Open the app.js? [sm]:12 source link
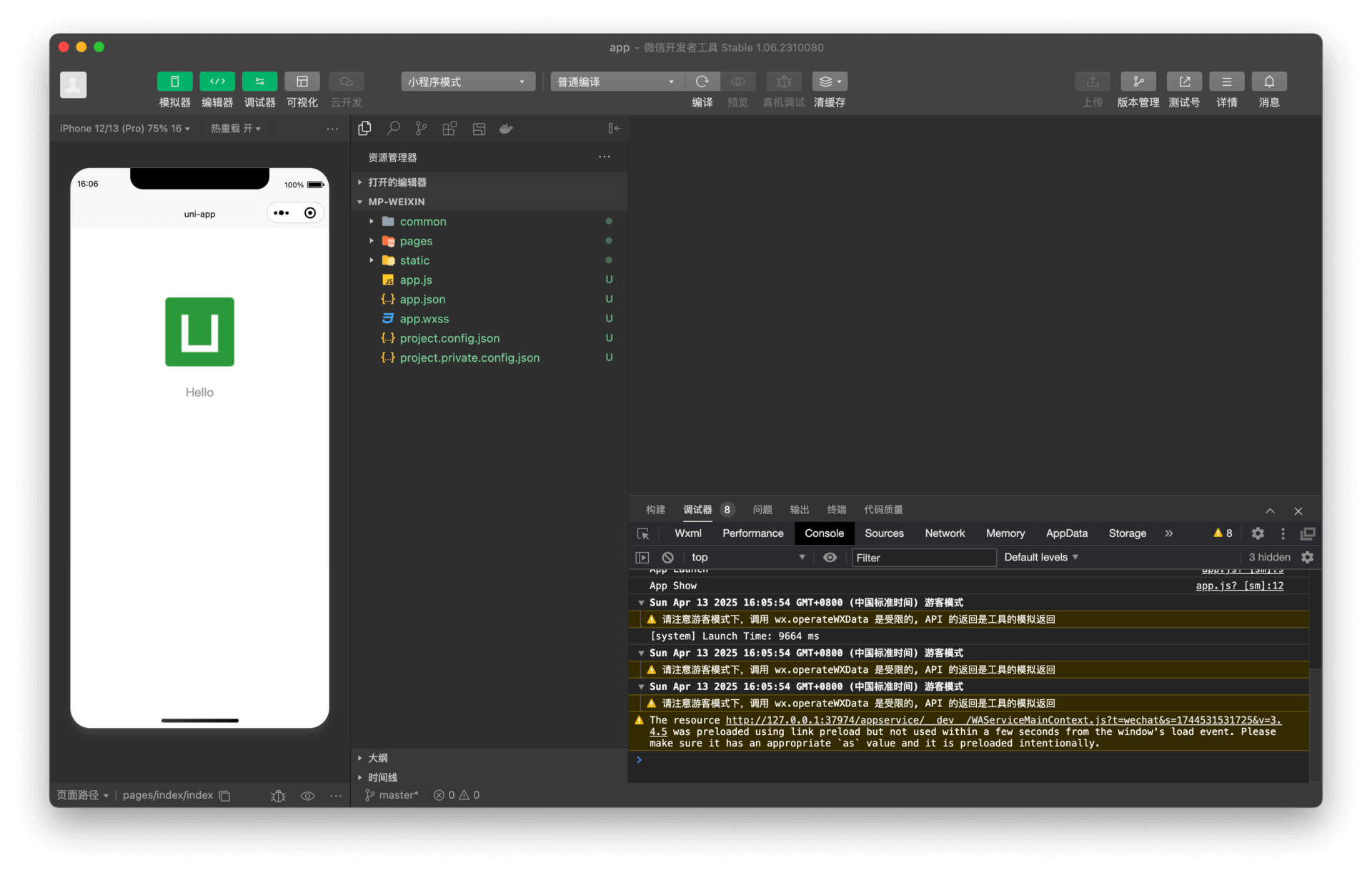1372x873 pixels. point(1239,586)
